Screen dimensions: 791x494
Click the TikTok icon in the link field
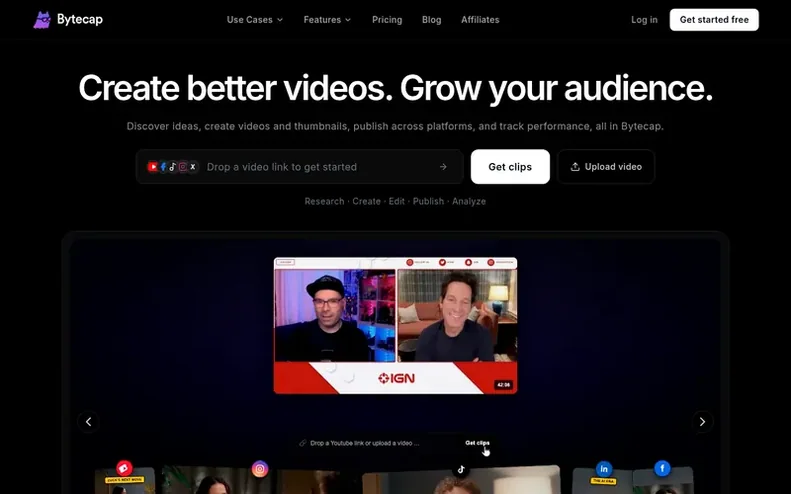click(173, 167)
